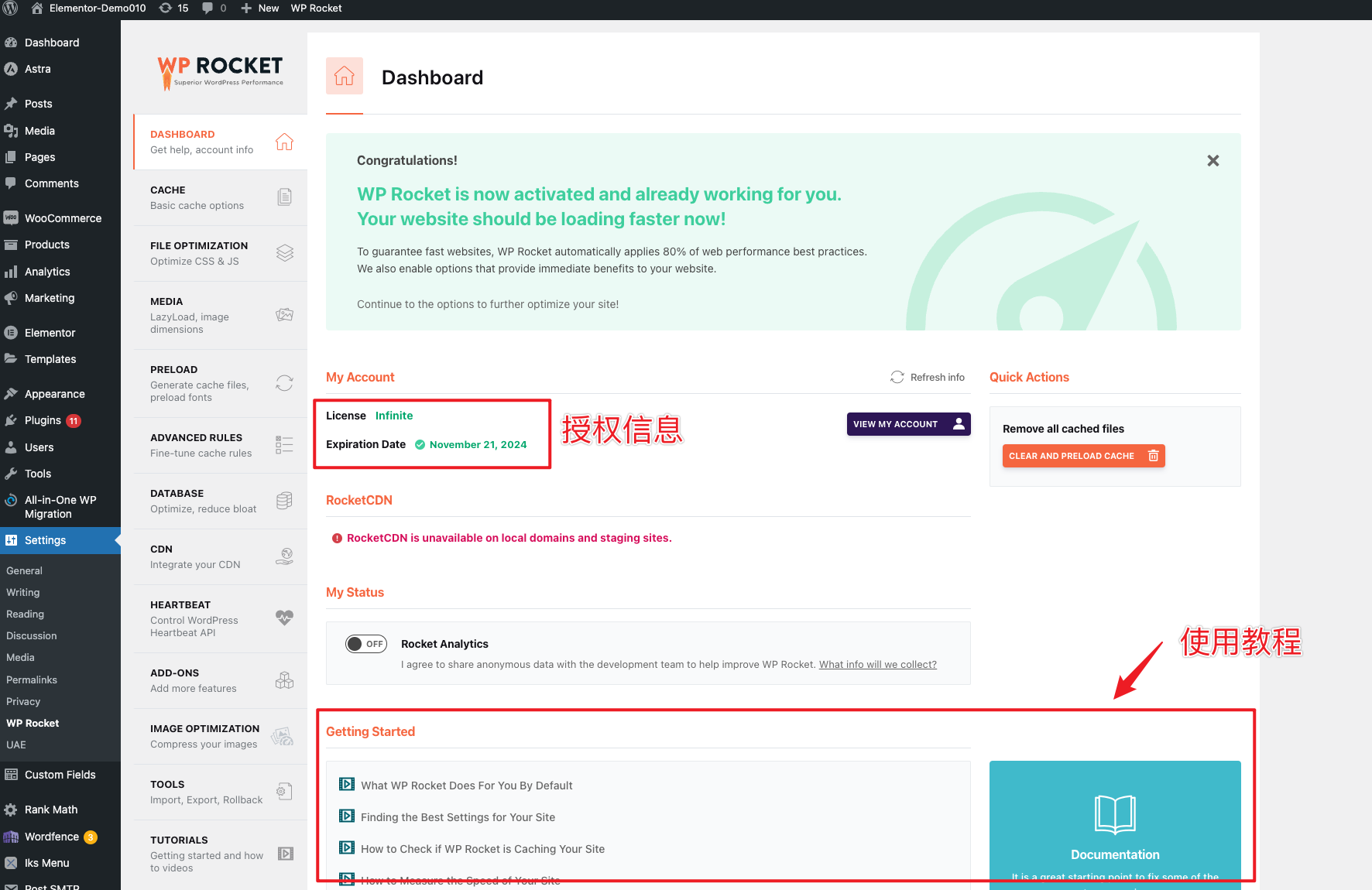
Task: Open General settings submenu
Action: pyautogui.click(x=24, y=570)
